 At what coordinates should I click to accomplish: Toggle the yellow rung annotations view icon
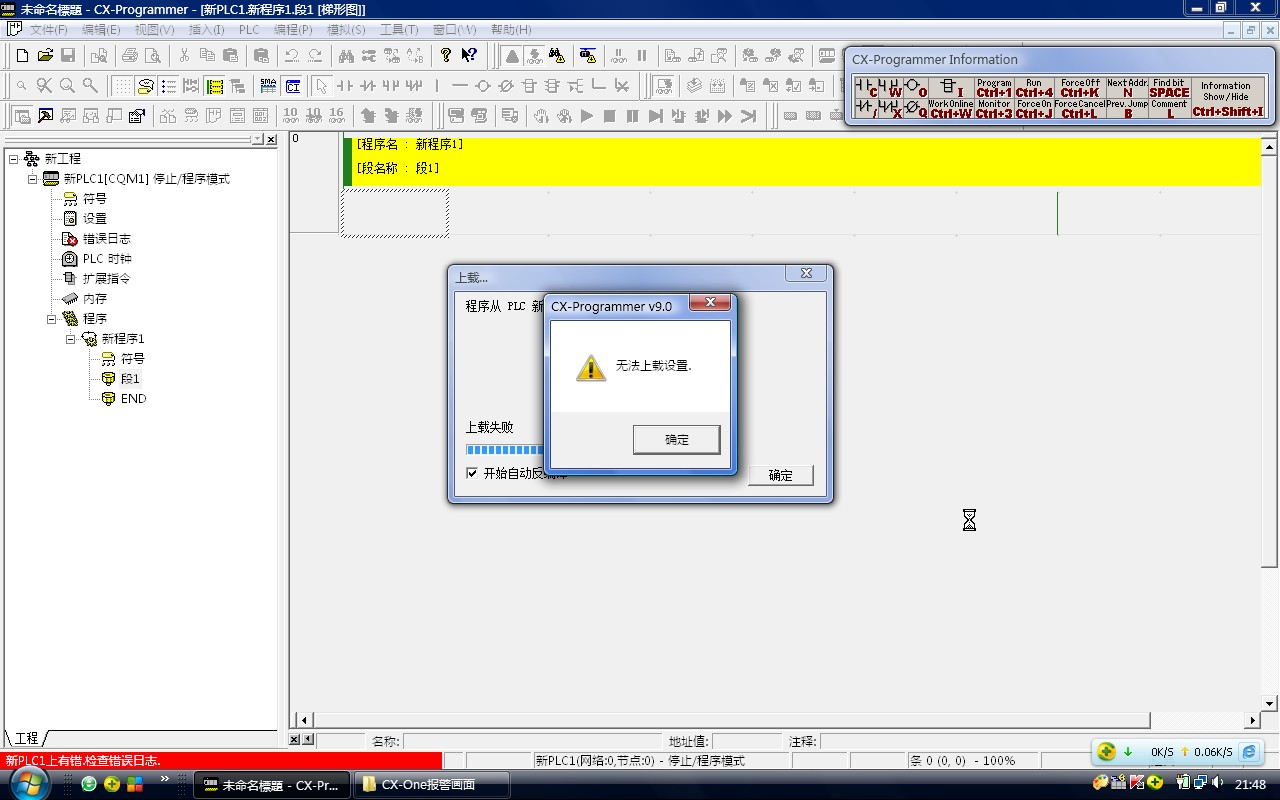coord(214,86)
